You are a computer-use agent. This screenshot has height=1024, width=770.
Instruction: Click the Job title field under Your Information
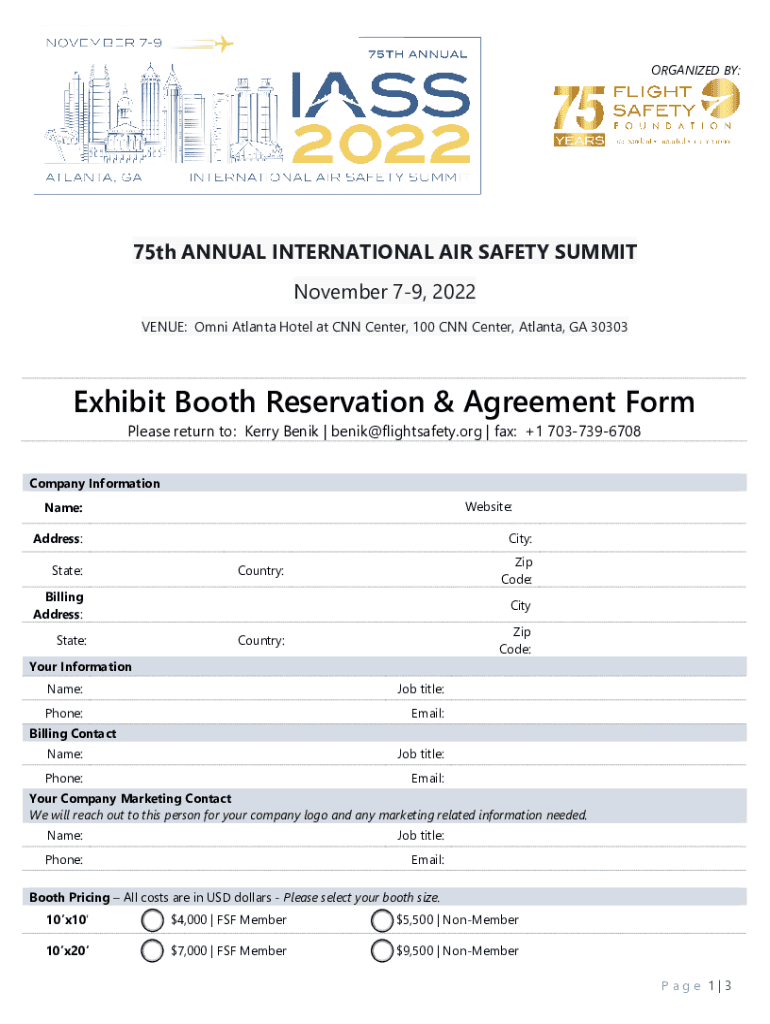click(x=590, y=689)
